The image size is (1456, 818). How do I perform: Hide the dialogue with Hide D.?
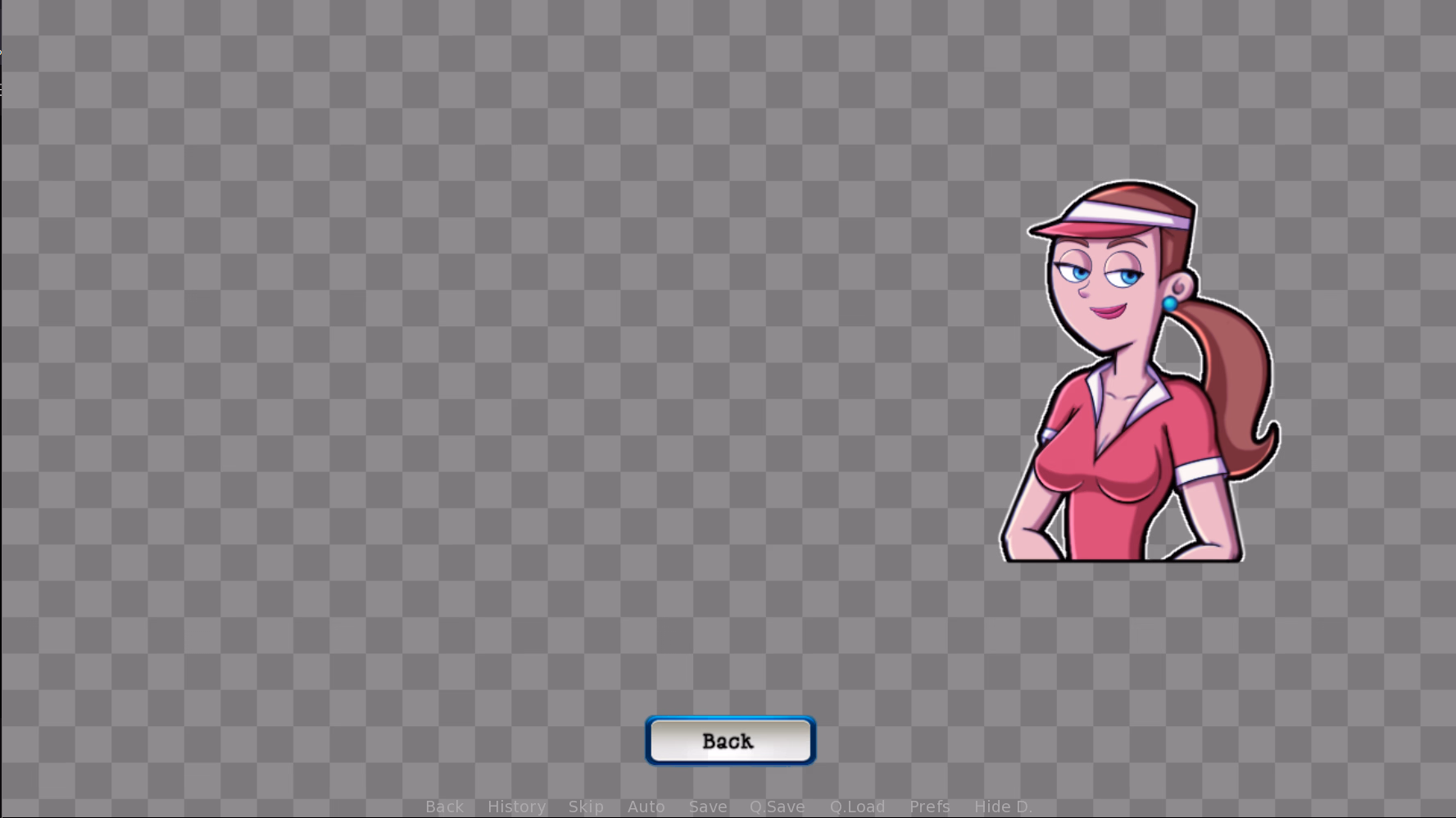coord(1002,807)
